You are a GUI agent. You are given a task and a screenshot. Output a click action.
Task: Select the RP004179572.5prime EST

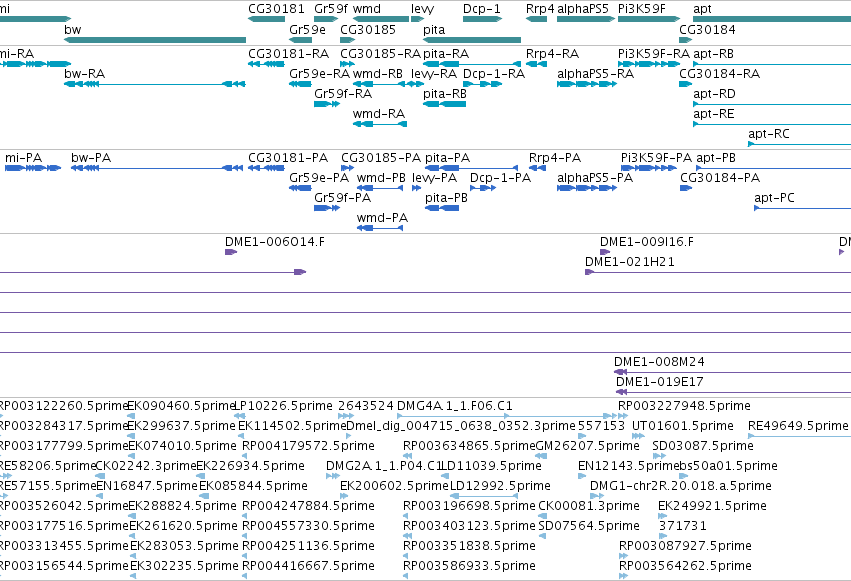pyautogui.click(x=245, y=456)
